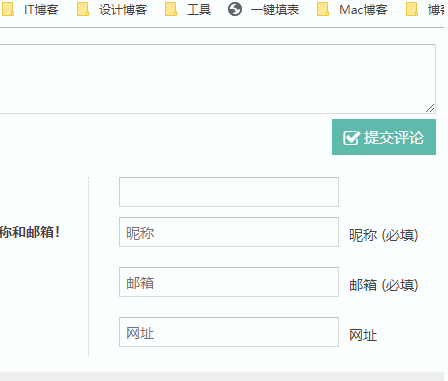Click the checkmark icon on the 提交评论 button

pyautogui.click(x=351, y=137)
